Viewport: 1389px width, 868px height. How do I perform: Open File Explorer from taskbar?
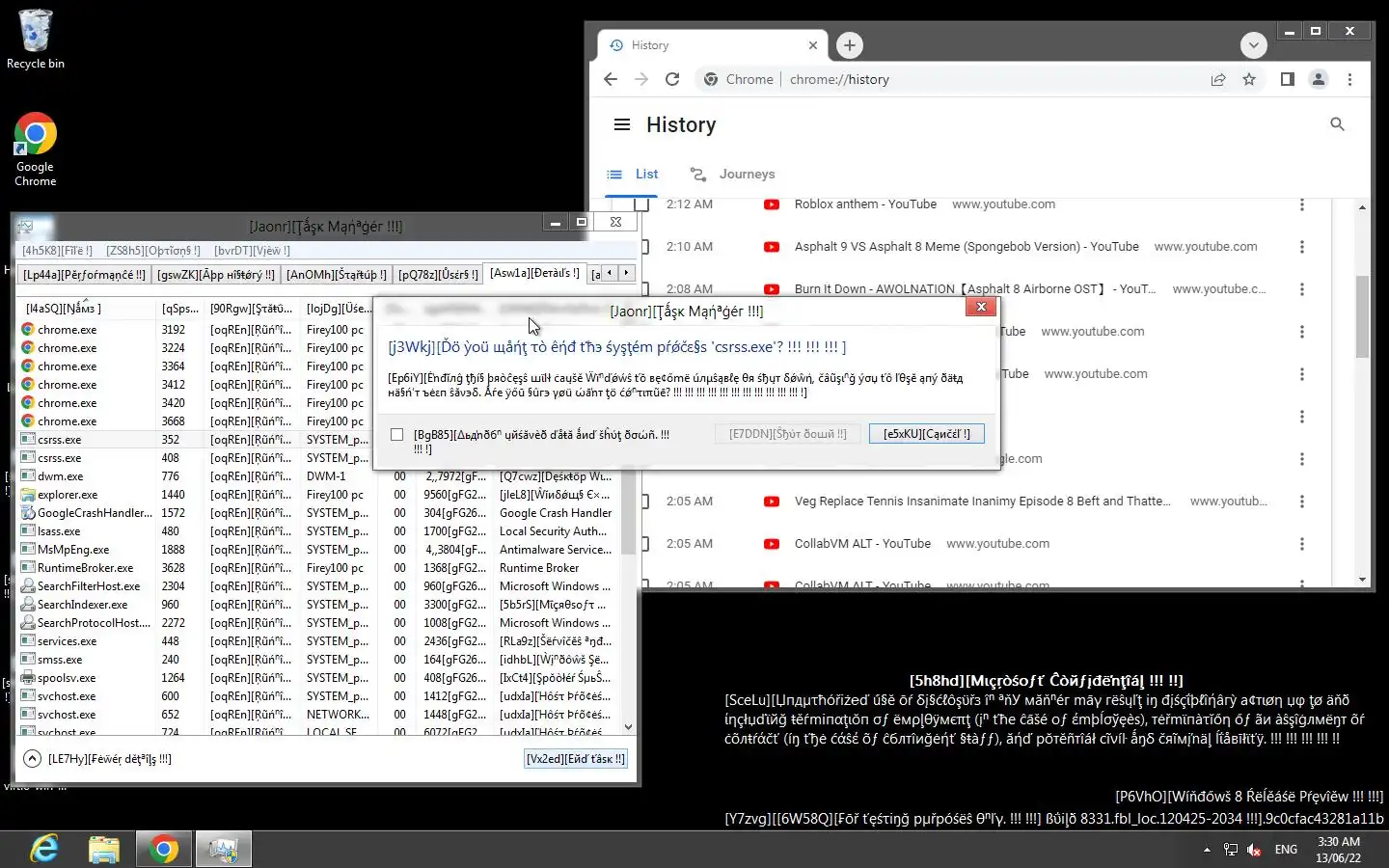coord(104,849)
